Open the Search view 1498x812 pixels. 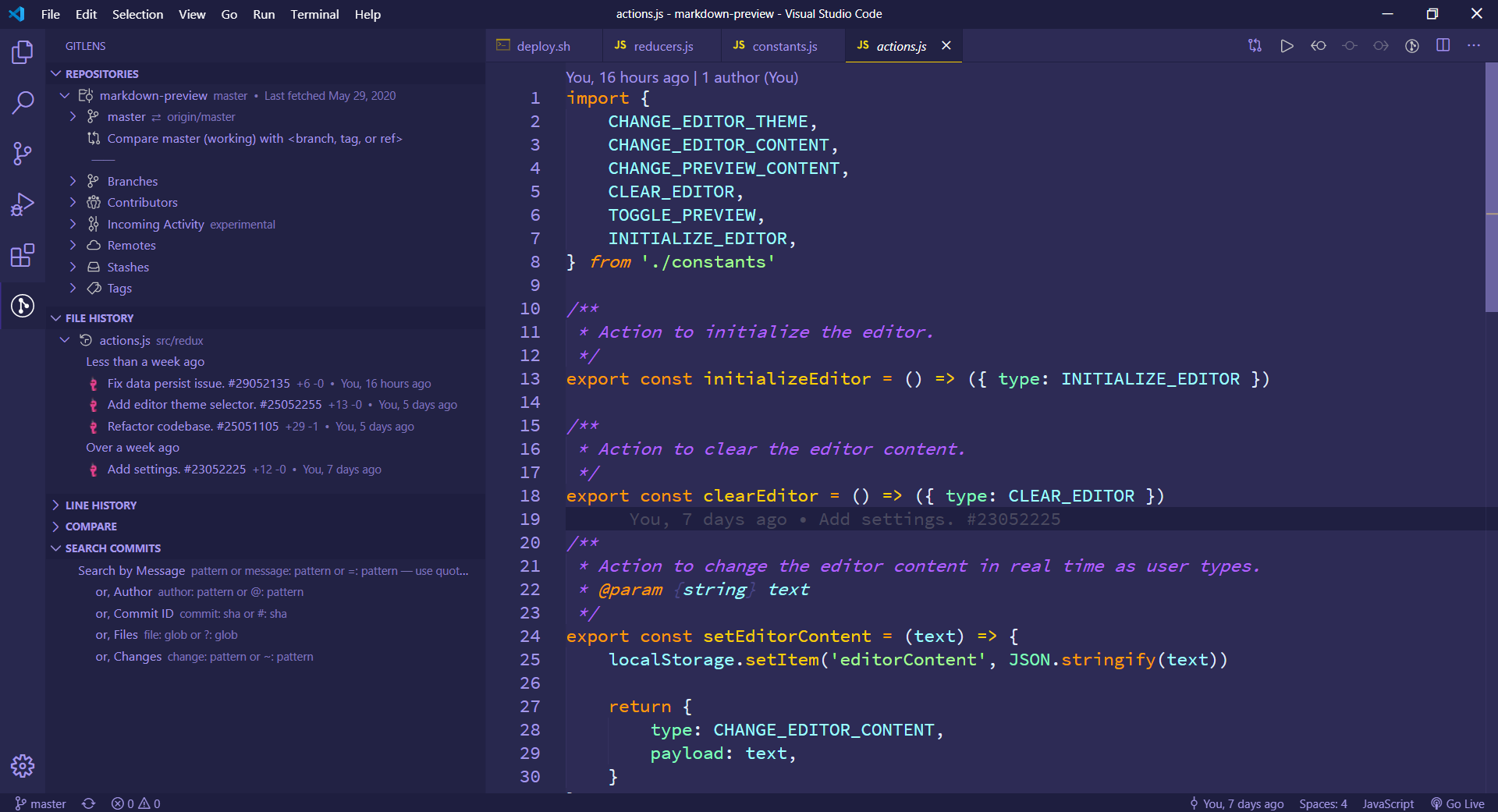point(23,102)
